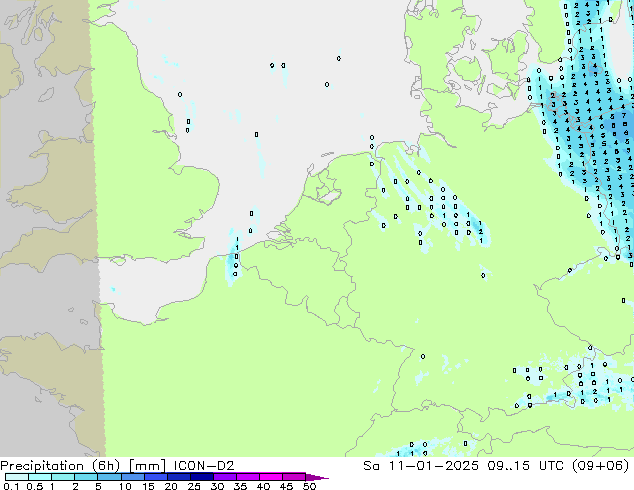Click the magenta legend swatch between 40 and 45

[271, 477]
